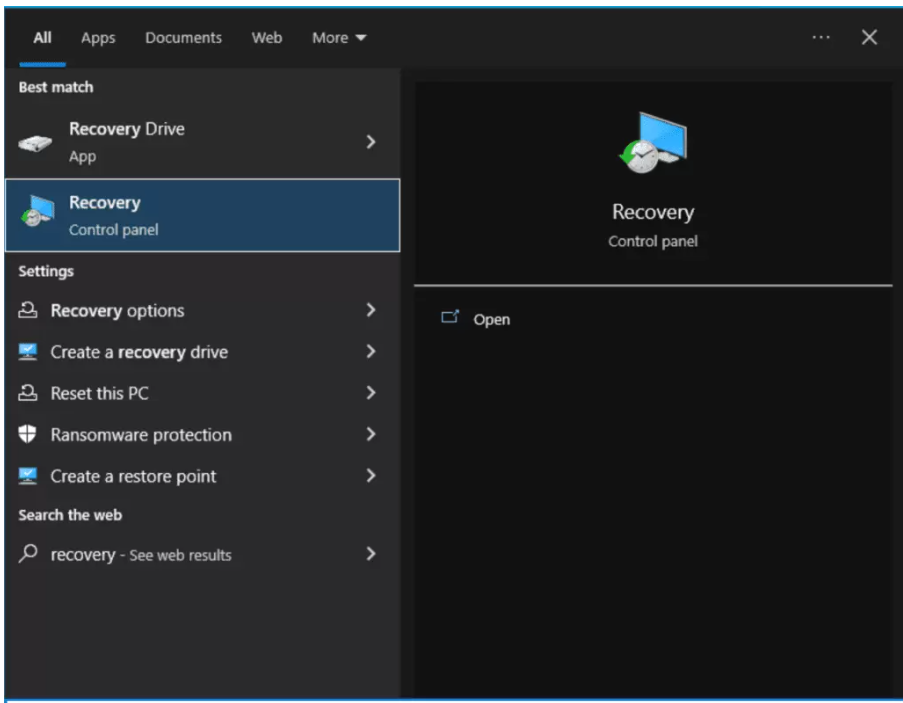This screenshot has height=703, width=903.
Task: Select the Web filter tab
Action: pyautogui.click(x=266, y=38)
